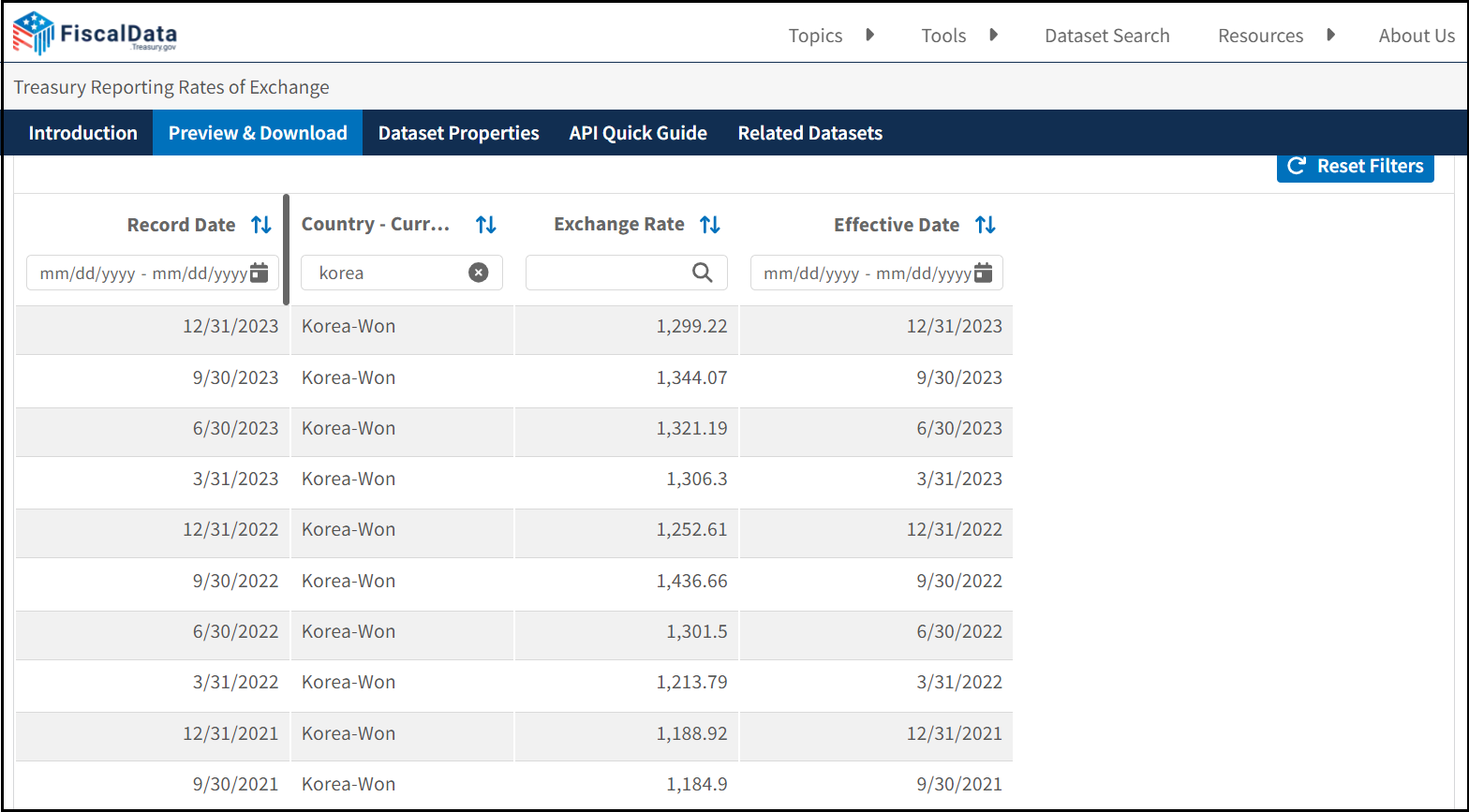Sort by Effective Date arrows

[x=985, y=225]
